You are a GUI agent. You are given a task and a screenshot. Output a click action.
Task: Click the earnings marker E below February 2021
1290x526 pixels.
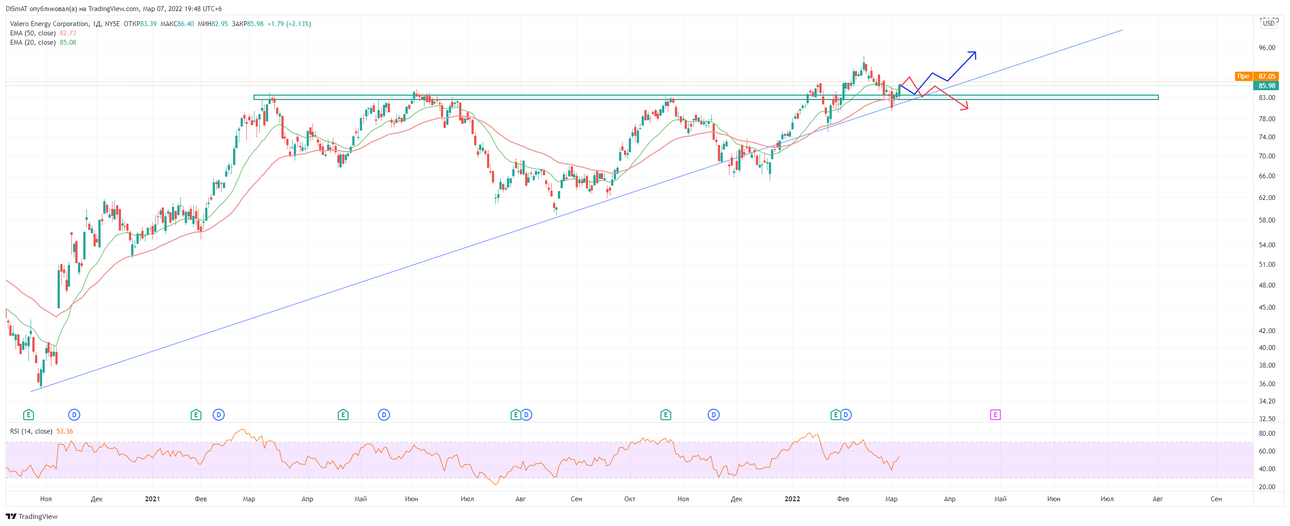point(196,414)
